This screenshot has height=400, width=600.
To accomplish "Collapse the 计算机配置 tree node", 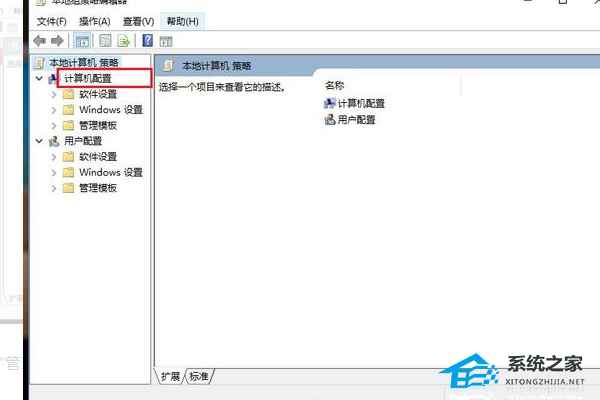I will 39,78.
